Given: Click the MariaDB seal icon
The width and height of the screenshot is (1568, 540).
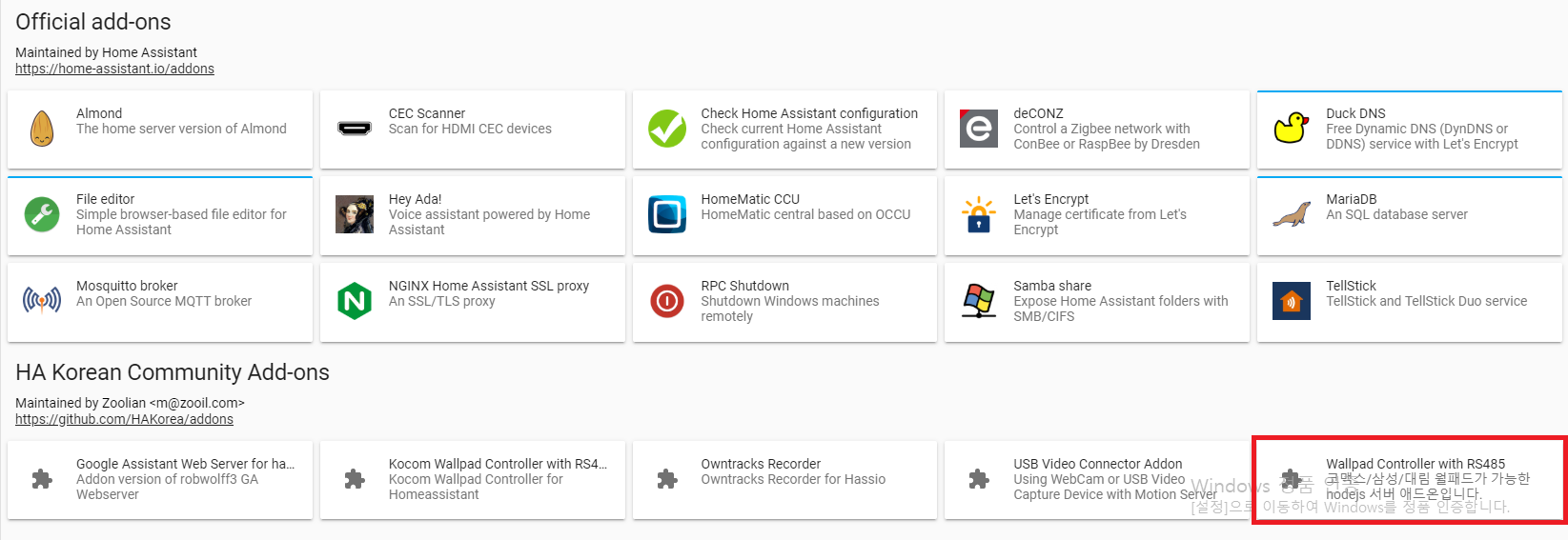Looking at the screenshot, I should [1292, 214].
